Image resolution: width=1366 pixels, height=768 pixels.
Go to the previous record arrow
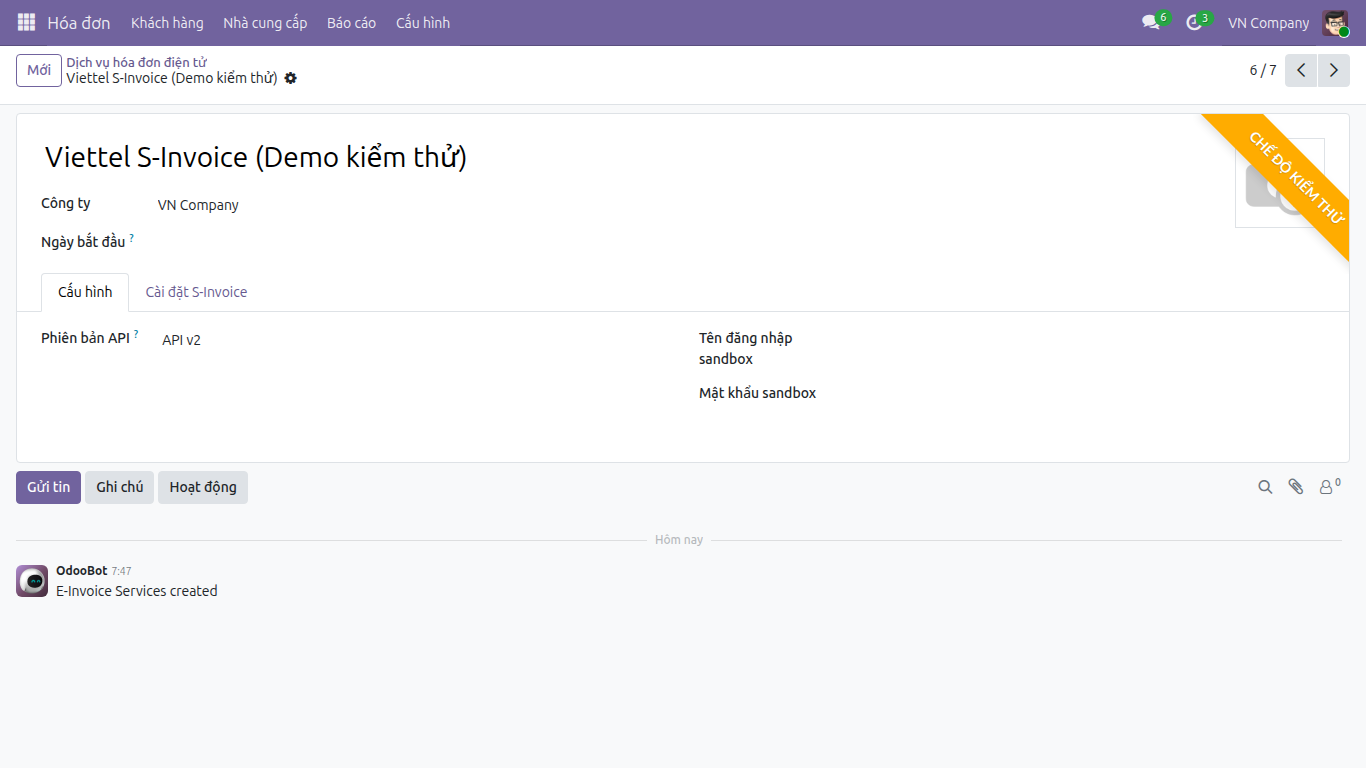pos(1301,70)
